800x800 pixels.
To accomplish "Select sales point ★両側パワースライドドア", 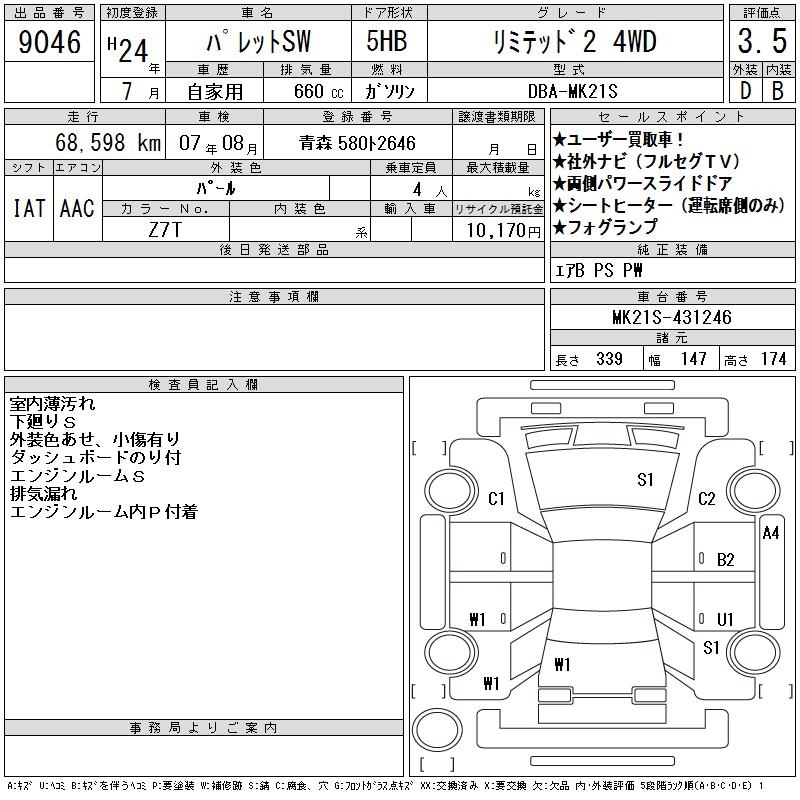I will pos(642,183).
